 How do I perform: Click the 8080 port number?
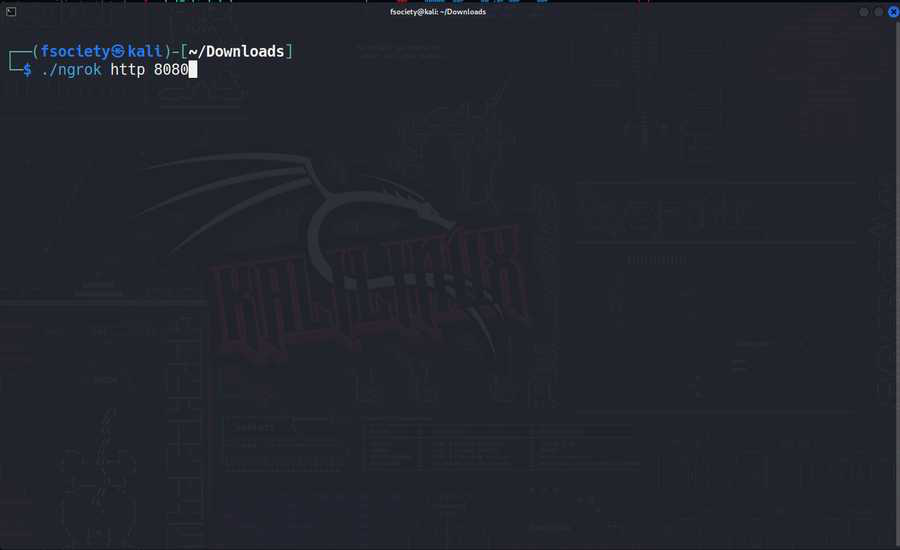(x=170, y=69)
